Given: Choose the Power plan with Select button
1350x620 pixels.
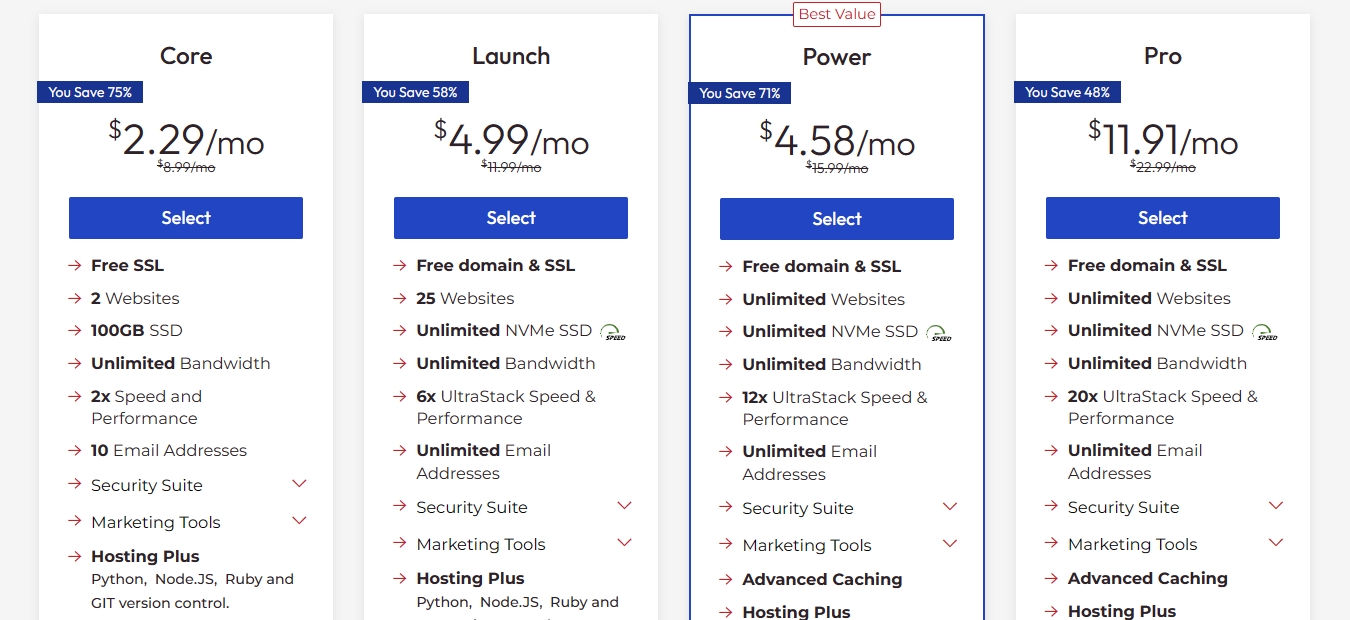Looking at the screenshot, I should coord(837,219).
